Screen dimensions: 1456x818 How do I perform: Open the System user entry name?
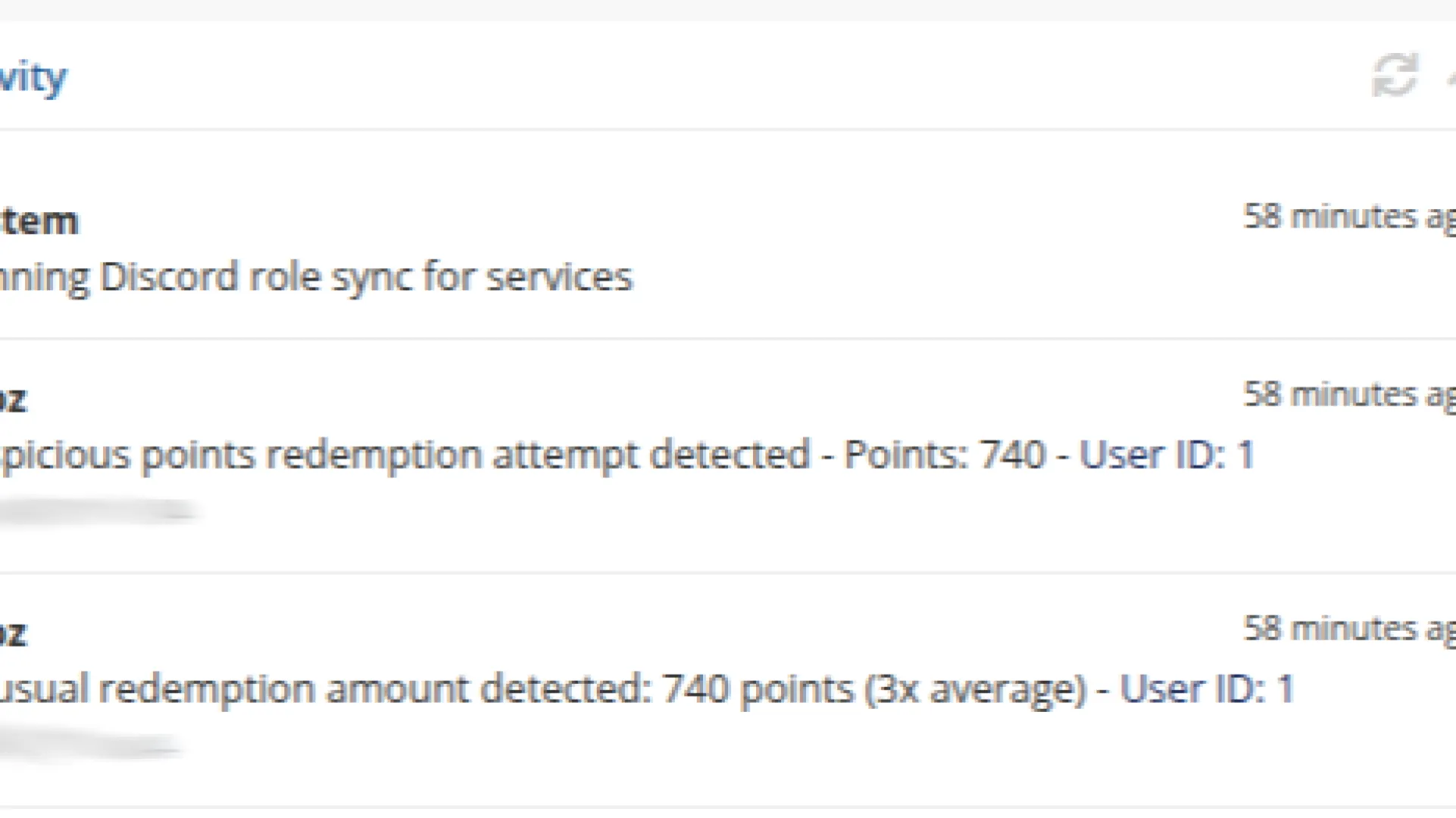(x=39, y=221)
